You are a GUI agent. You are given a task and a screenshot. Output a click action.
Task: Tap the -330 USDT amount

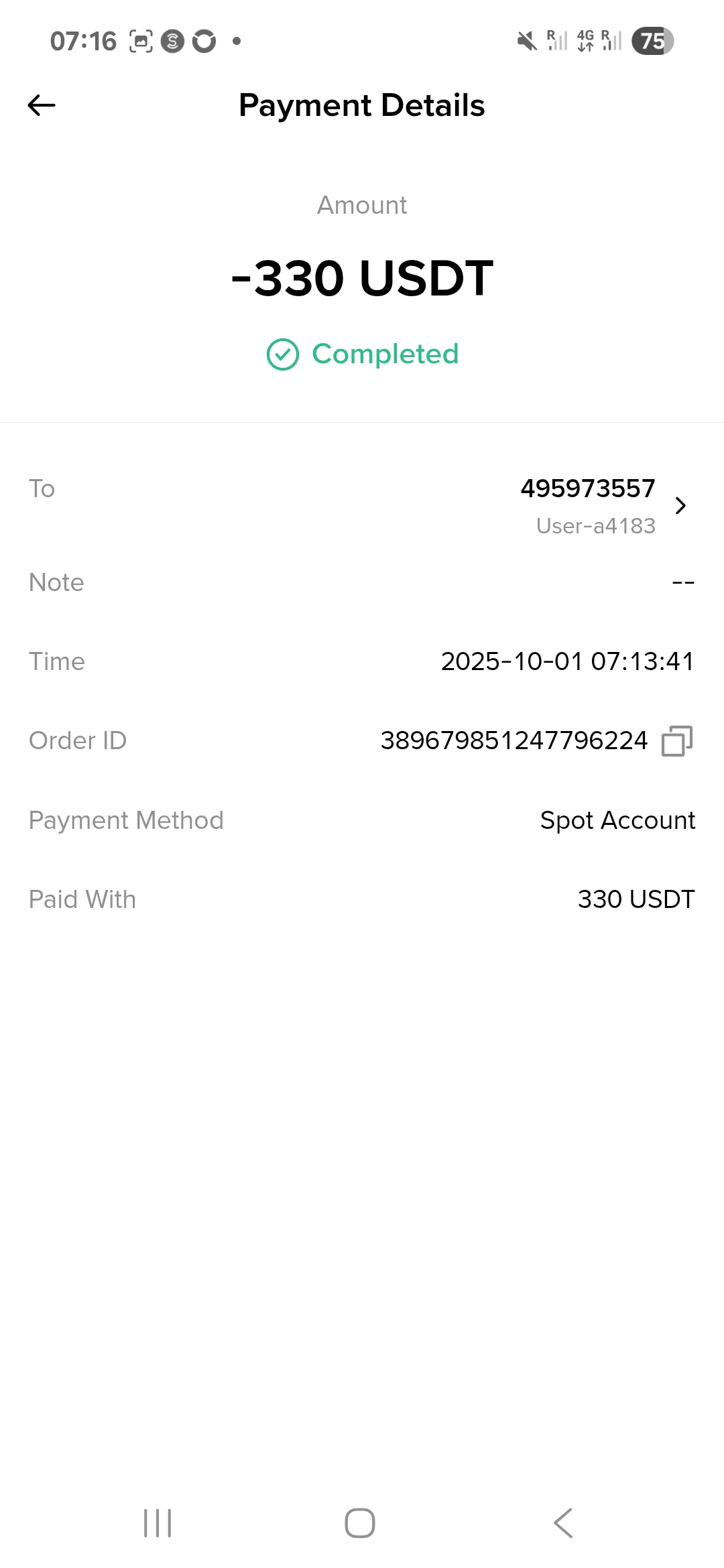[x=362, y=277]
